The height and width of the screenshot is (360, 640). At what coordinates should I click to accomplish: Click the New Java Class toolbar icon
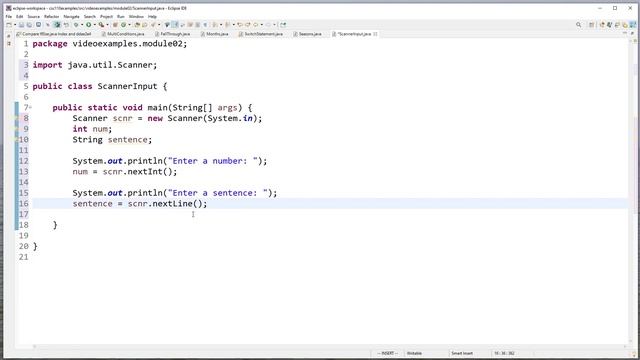pyautogui.click(x=123, y=25)
